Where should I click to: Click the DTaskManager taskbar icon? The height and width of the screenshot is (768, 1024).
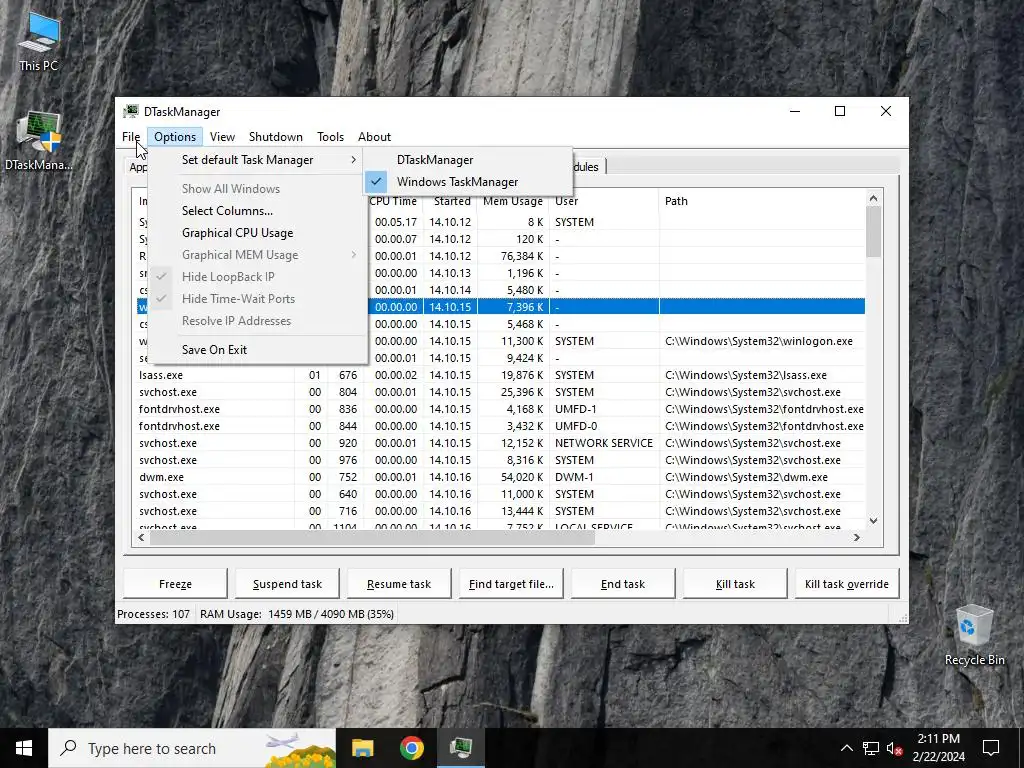[461, 748]
